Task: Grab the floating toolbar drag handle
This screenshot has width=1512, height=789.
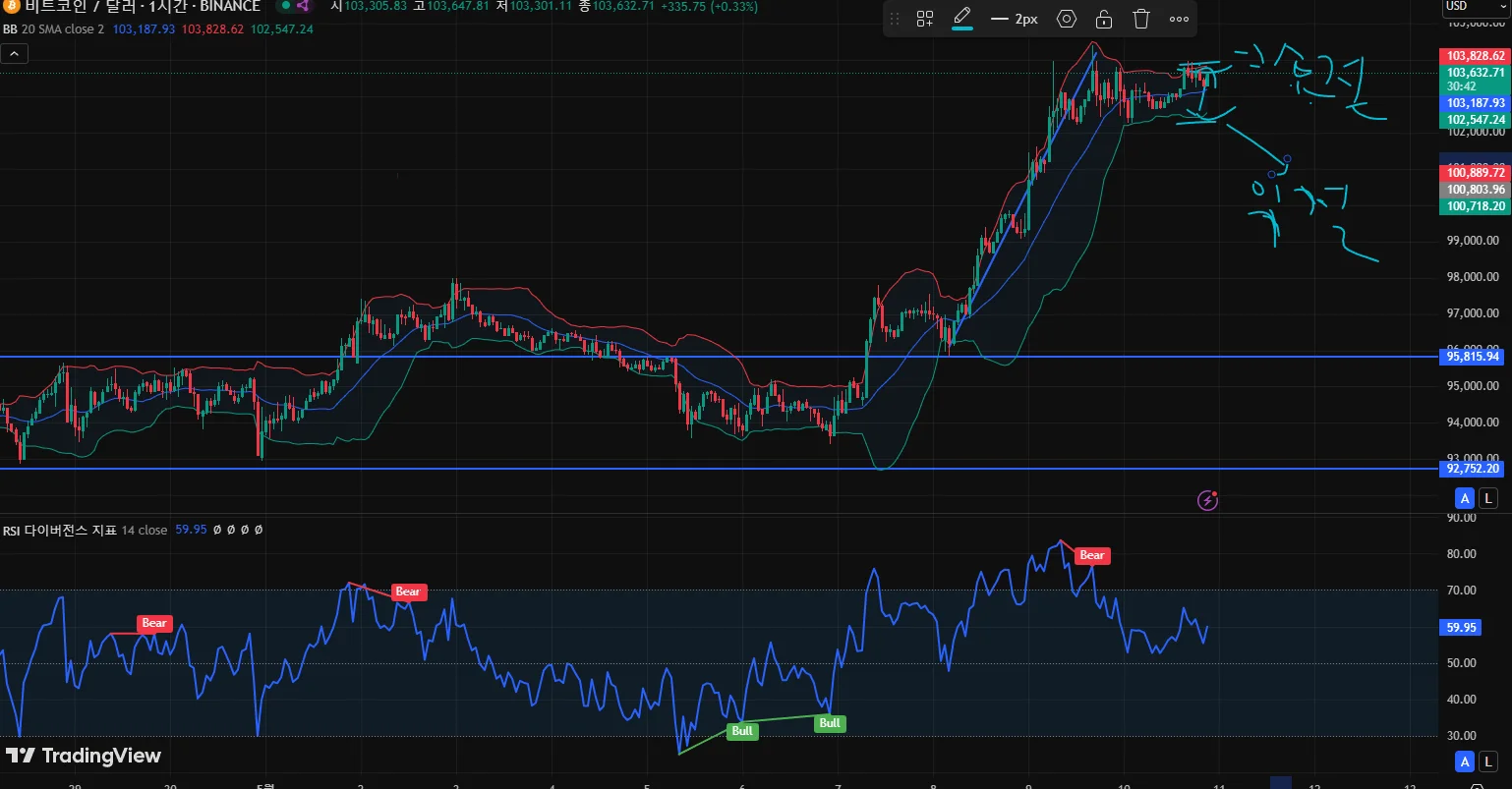Action: (x=895, y=19)
